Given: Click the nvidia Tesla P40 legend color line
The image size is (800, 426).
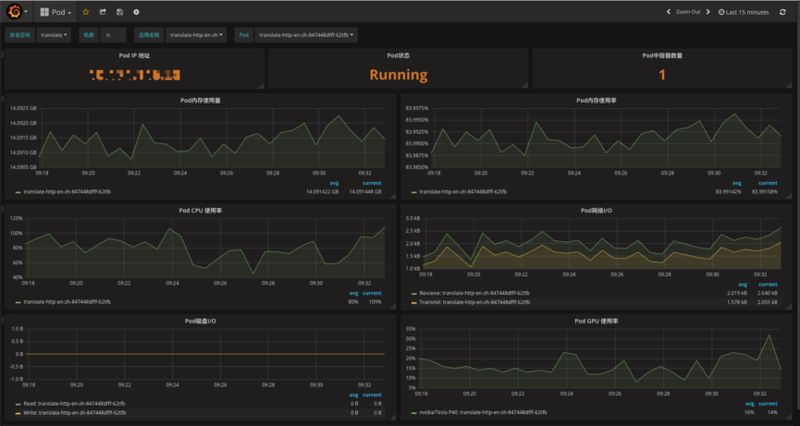Looking at the screenshot, I should 414,412.
